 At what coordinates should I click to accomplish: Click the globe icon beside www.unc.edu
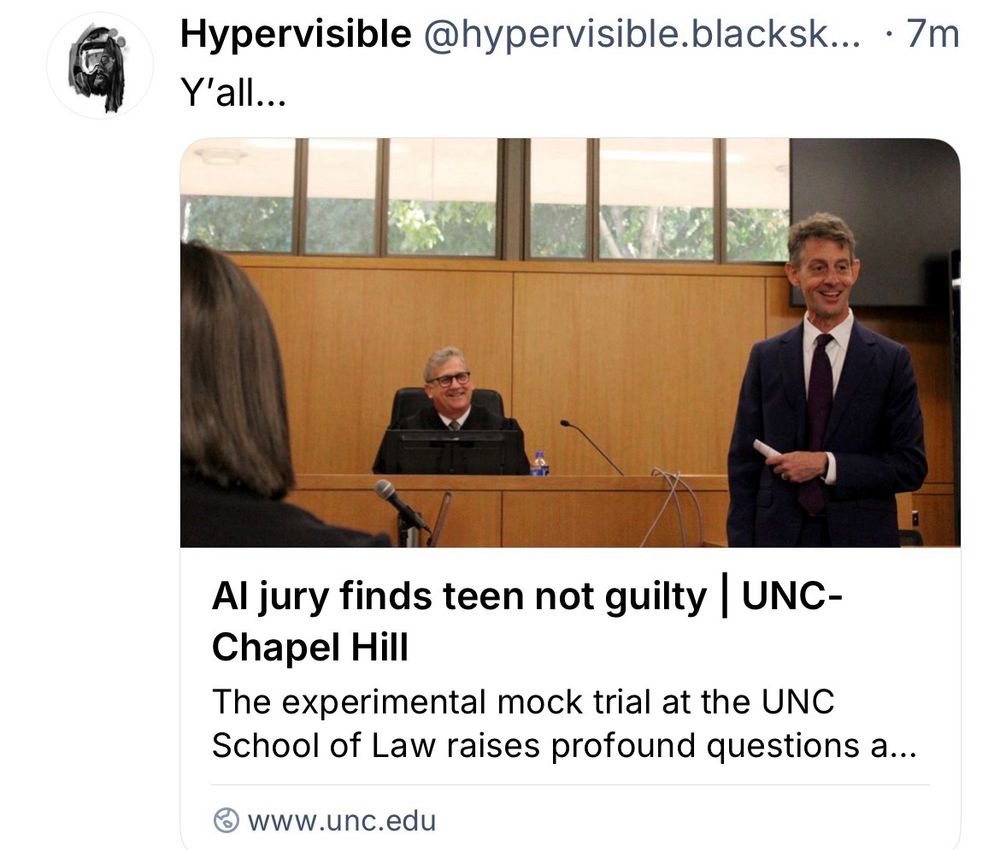point(226,821)
